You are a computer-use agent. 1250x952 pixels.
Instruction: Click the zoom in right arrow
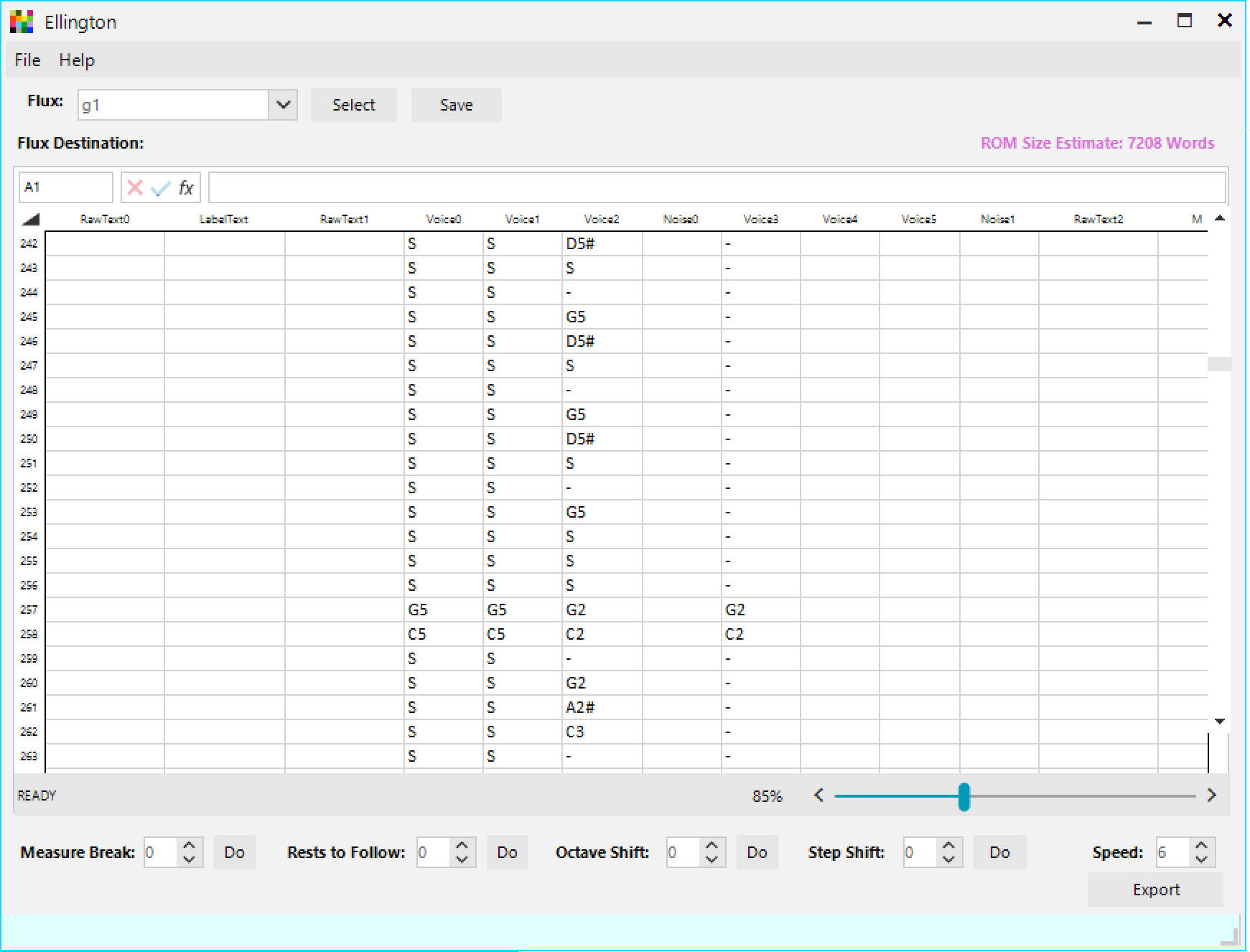pyautogui.click(x=1212, y=795)
